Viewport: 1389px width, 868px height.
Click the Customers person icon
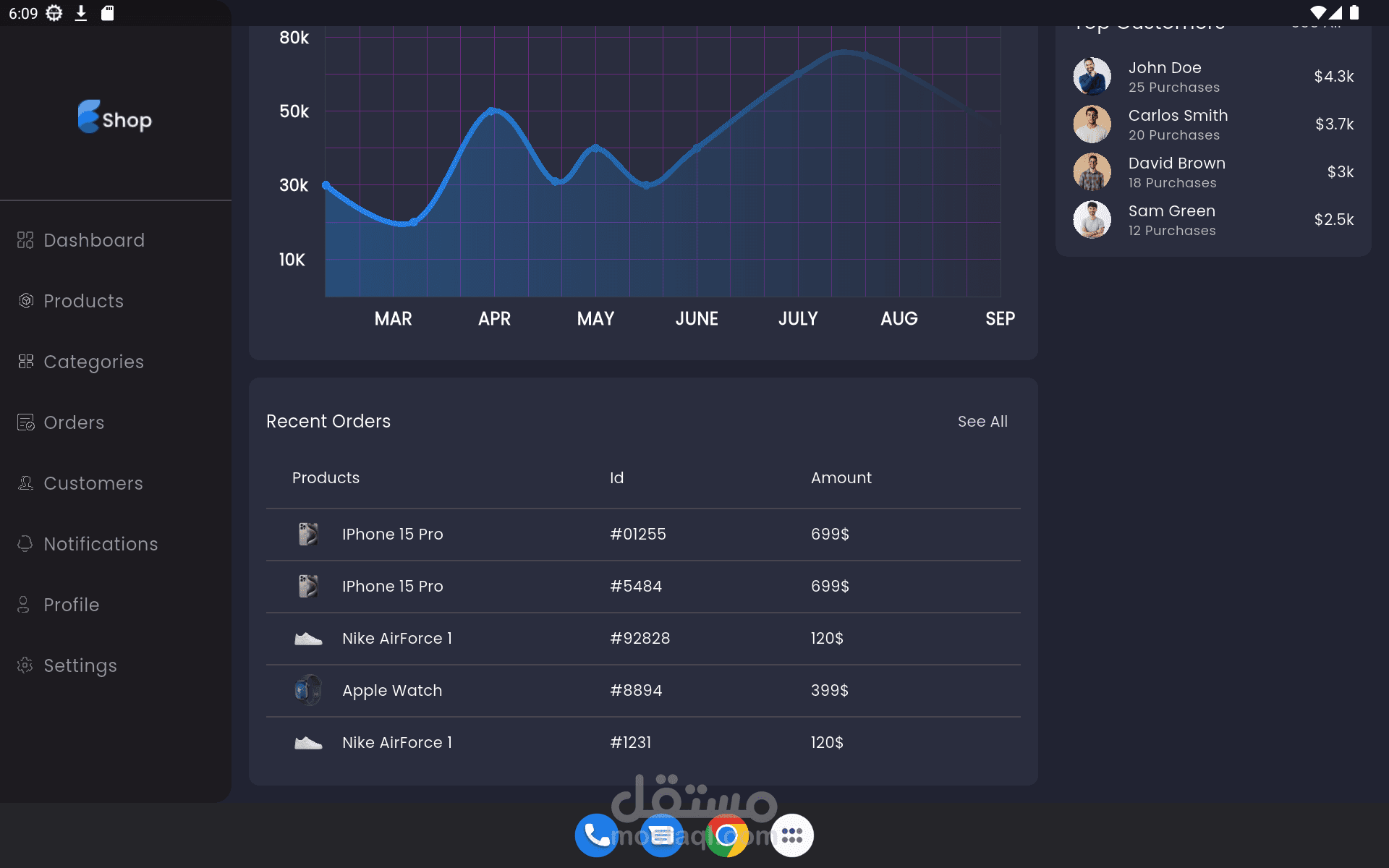[x=26, y=483]
